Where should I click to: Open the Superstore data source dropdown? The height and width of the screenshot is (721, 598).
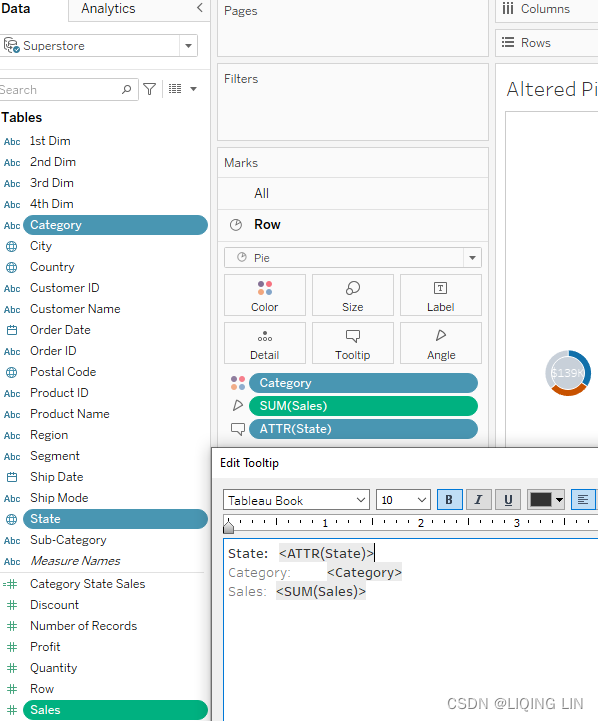[x=188, y=46]
